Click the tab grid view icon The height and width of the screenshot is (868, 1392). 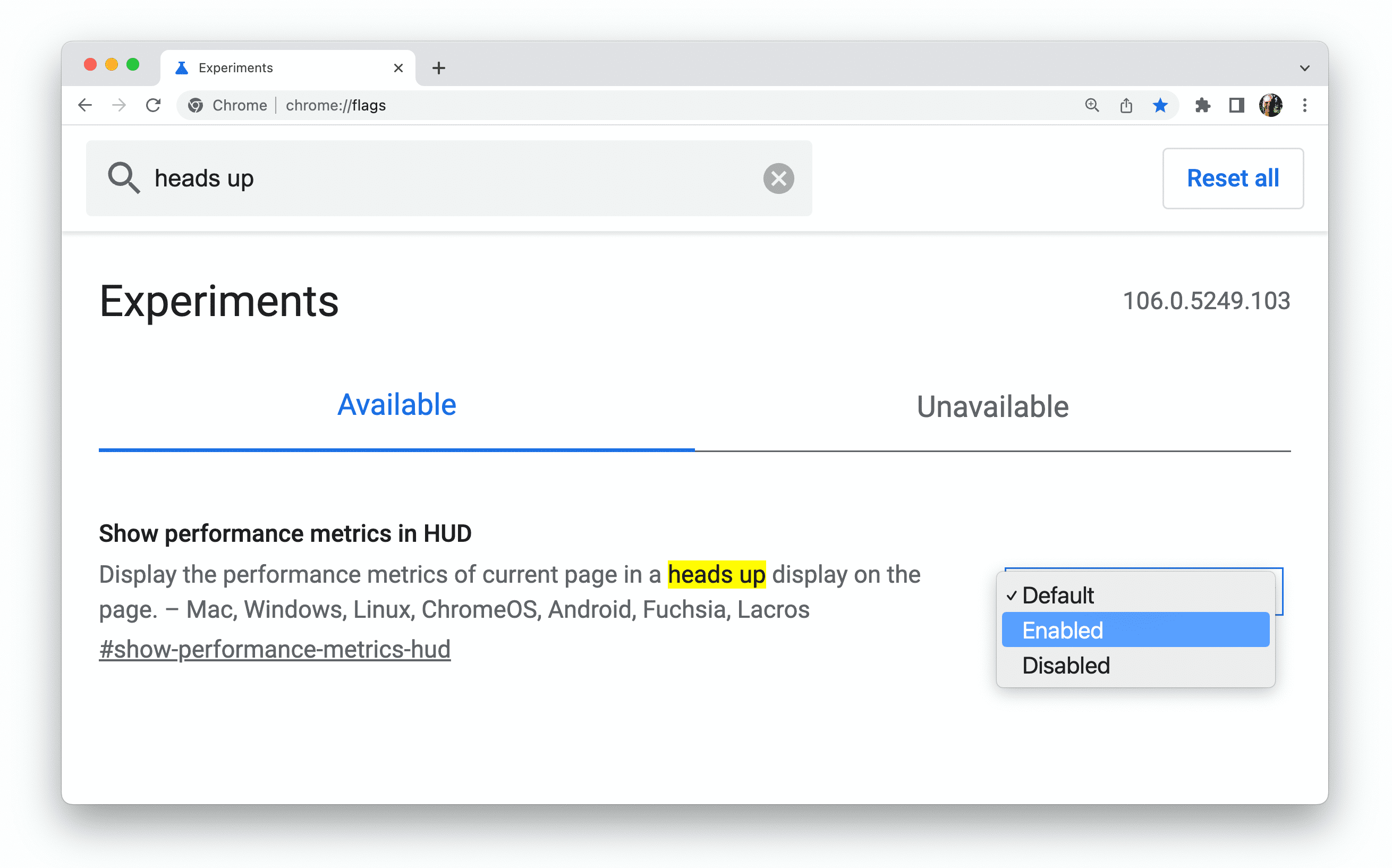tap(1236, 105)
